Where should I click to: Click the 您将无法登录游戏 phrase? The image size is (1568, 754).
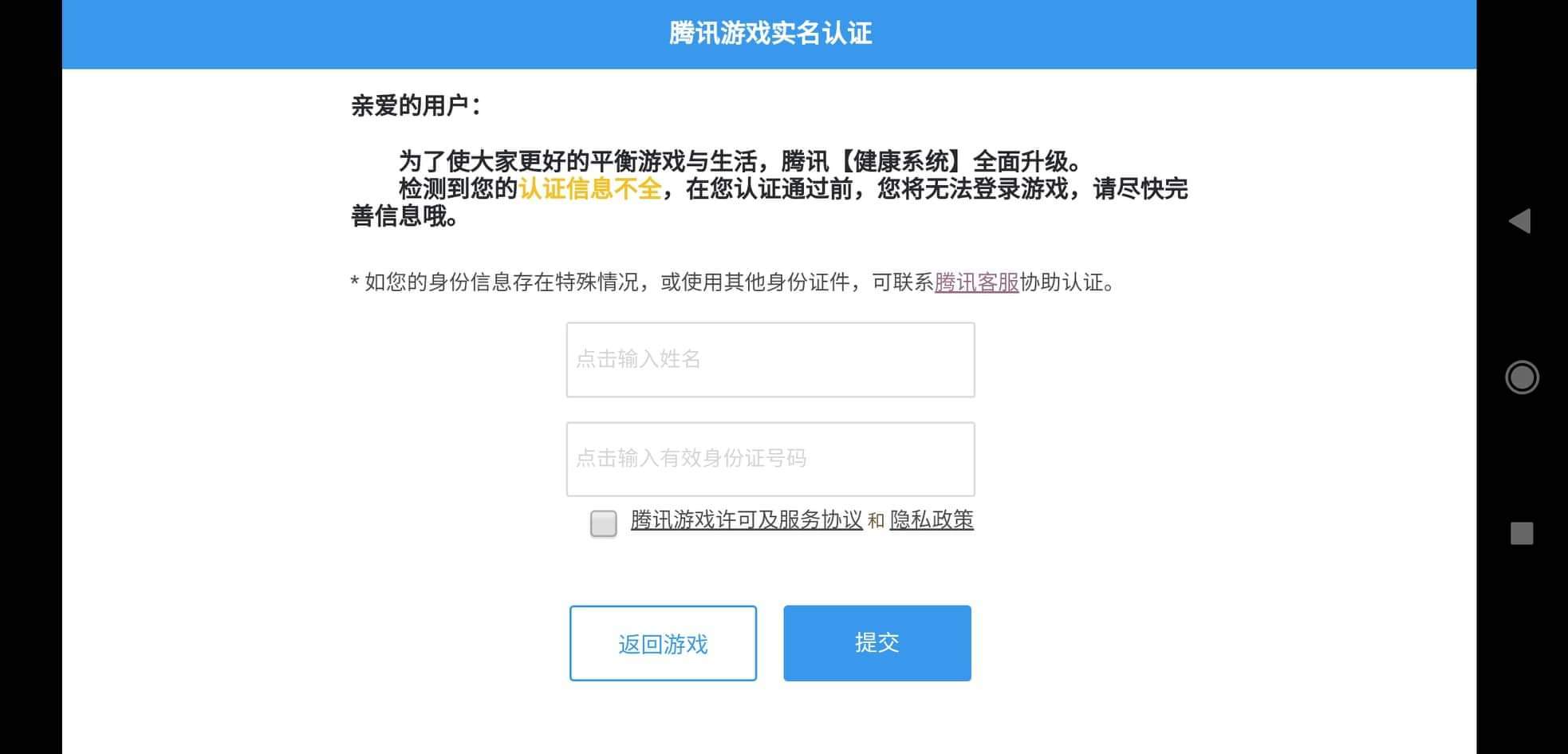(x=972, y=189)
